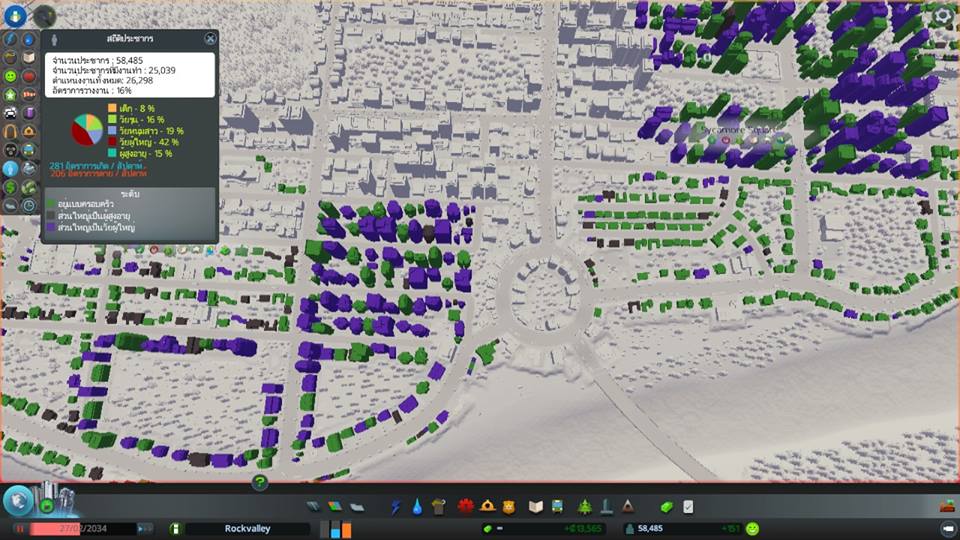
Task: Select the Public transport bus info view
Action: (29, 149)
